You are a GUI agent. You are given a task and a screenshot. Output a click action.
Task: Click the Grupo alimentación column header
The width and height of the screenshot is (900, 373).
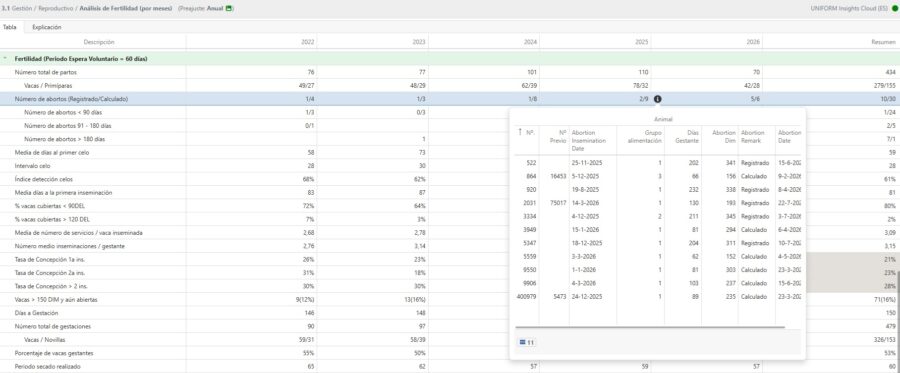(x=644, y=137)
